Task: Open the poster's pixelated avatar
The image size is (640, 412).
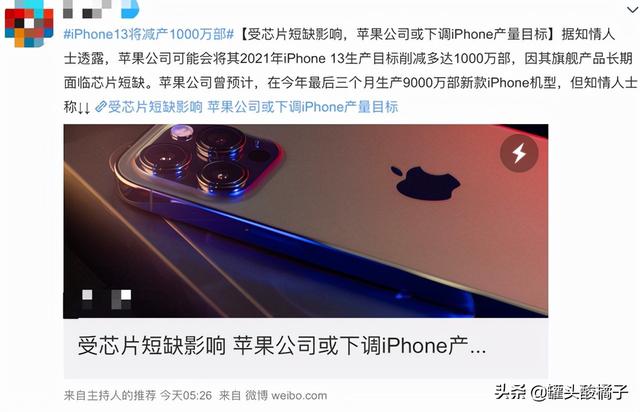Action: [x=29, y=24]
